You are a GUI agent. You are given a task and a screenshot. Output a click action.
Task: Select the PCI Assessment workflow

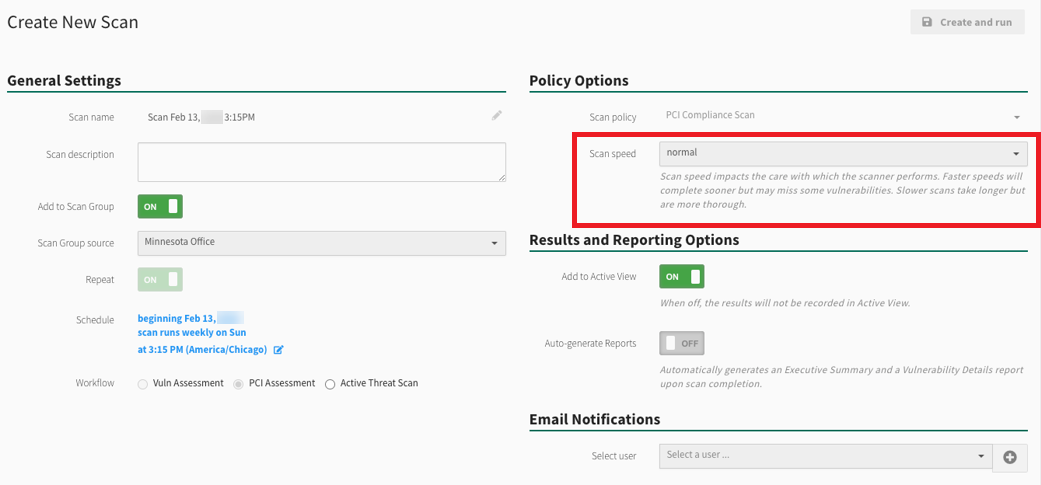point(239,384)
